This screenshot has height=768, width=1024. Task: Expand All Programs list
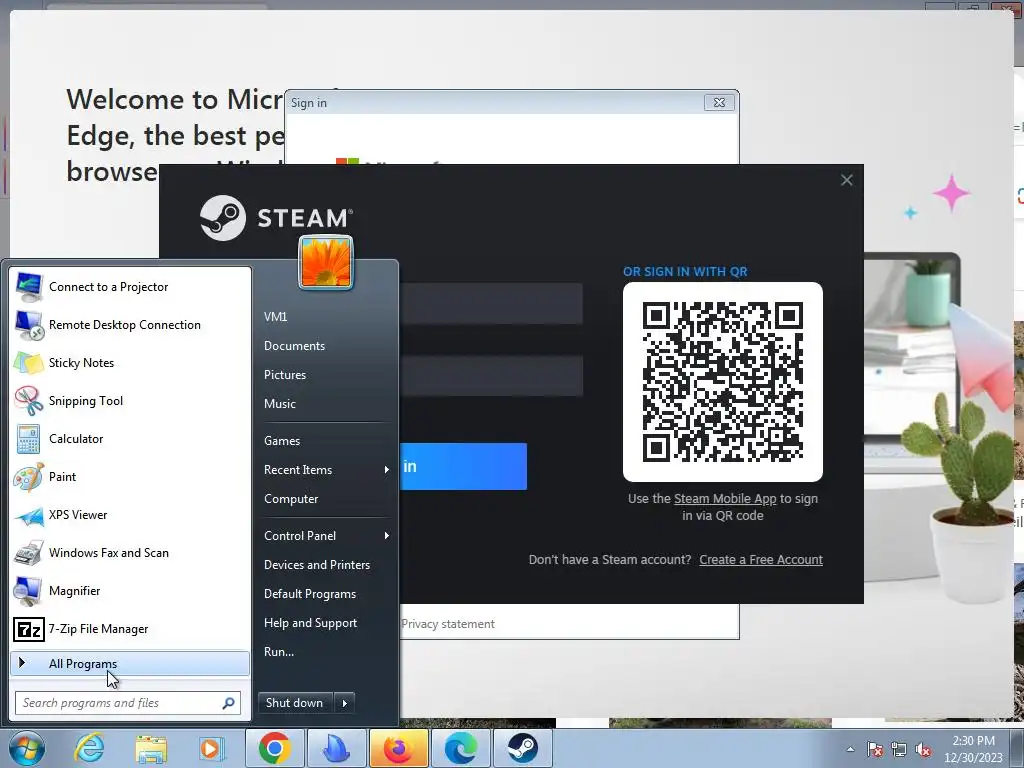tap(129, 664)
